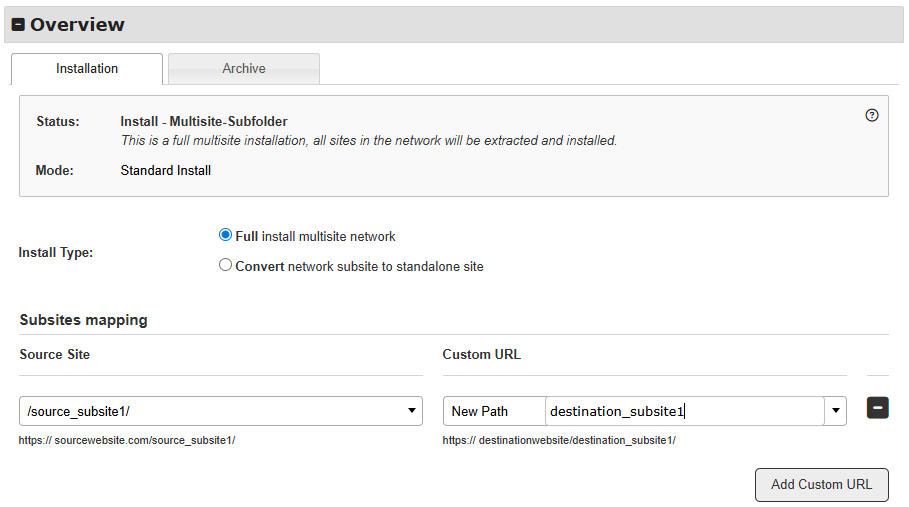Click the help question mark icon
The width and height of the screenshot is (909, 507).
[871, 115]
